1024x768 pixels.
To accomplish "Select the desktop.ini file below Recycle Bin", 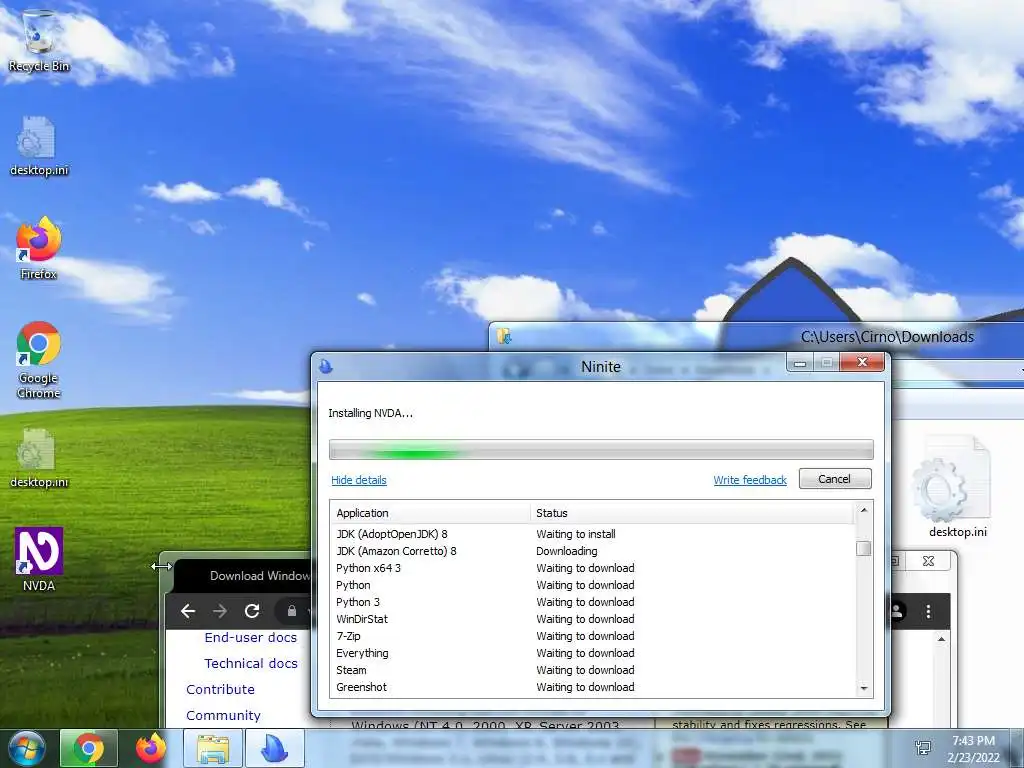I will 39,146.
